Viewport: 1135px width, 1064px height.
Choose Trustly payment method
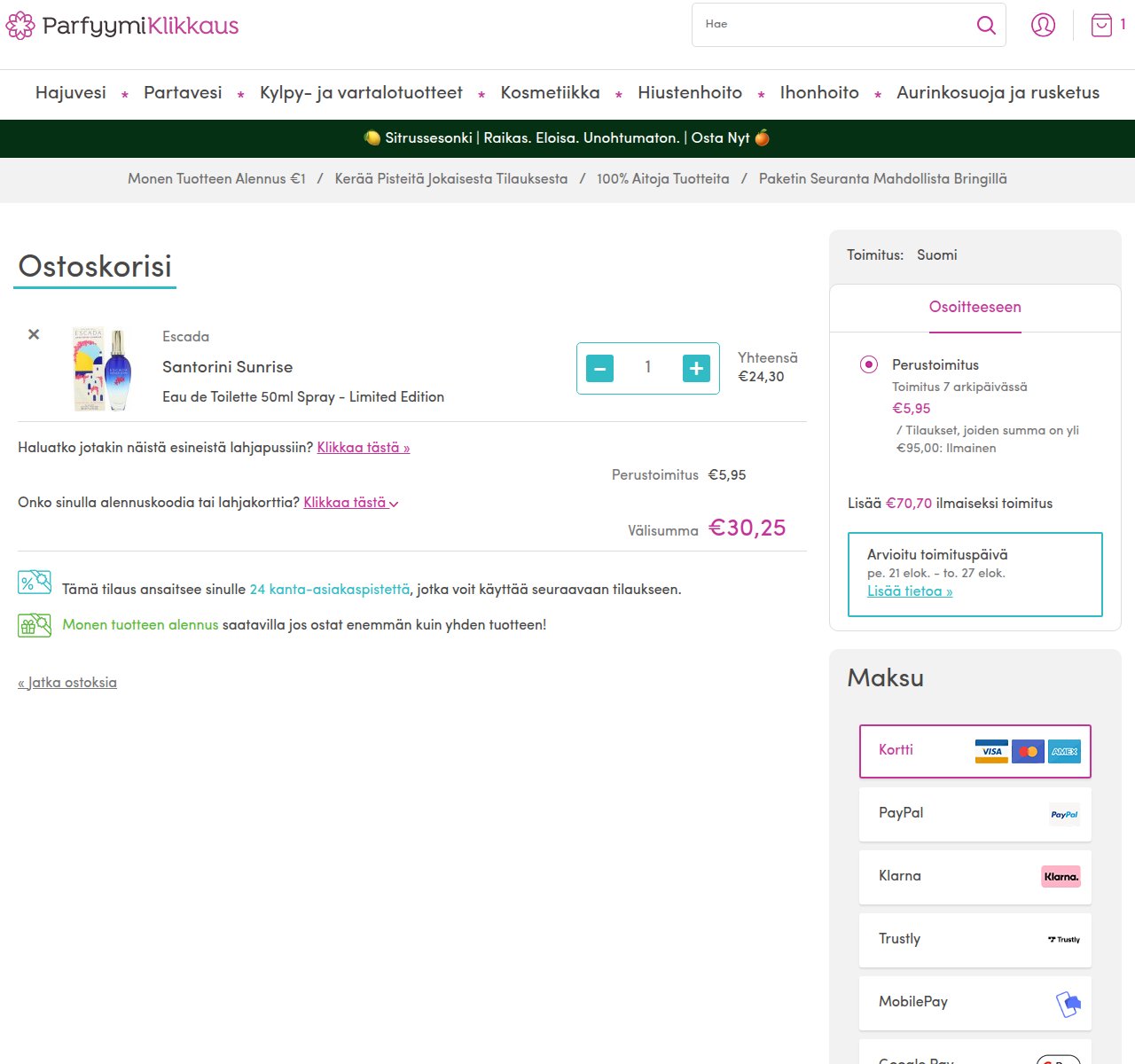pyautogui.click(x=975, y=941)
